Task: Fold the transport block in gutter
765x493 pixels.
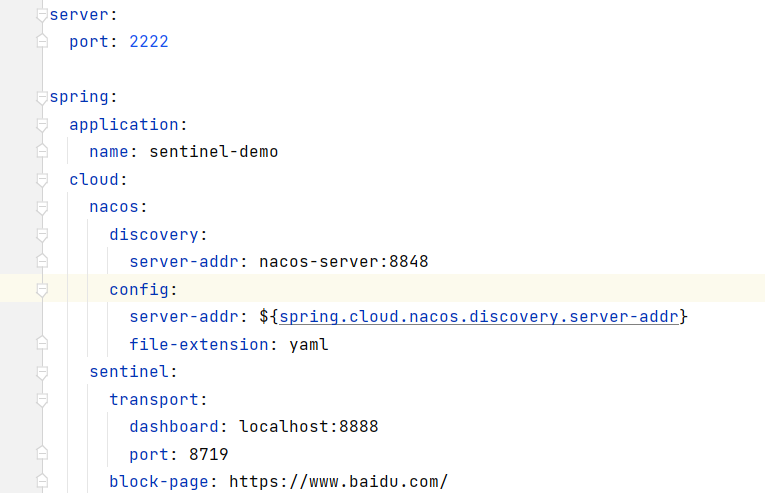Action: click(41, 400)
